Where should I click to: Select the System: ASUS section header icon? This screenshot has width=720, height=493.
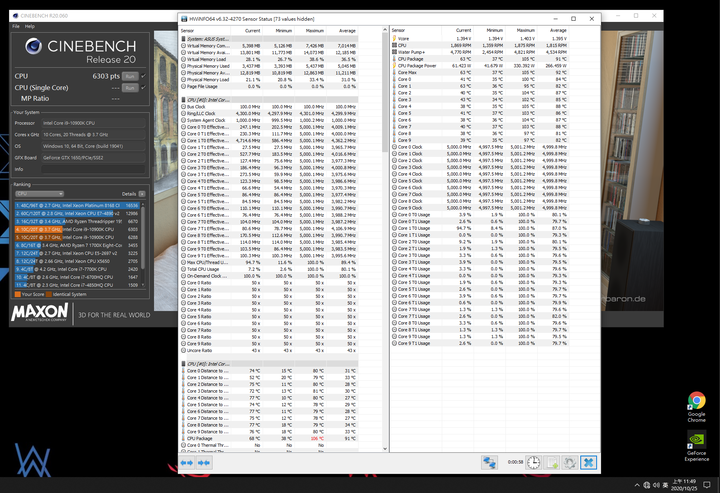tap(184, 39)
